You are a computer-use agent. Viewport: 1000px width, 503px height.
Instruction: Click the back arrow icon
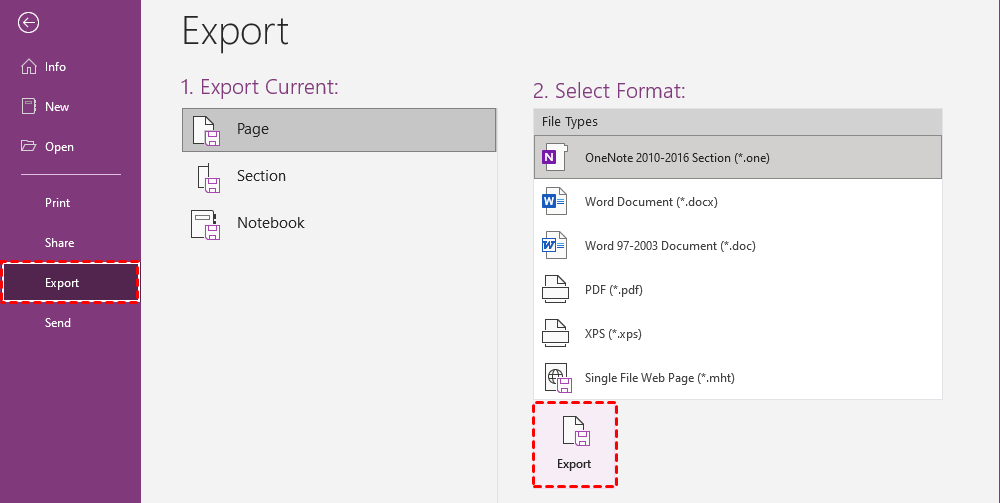coord(29,23)
